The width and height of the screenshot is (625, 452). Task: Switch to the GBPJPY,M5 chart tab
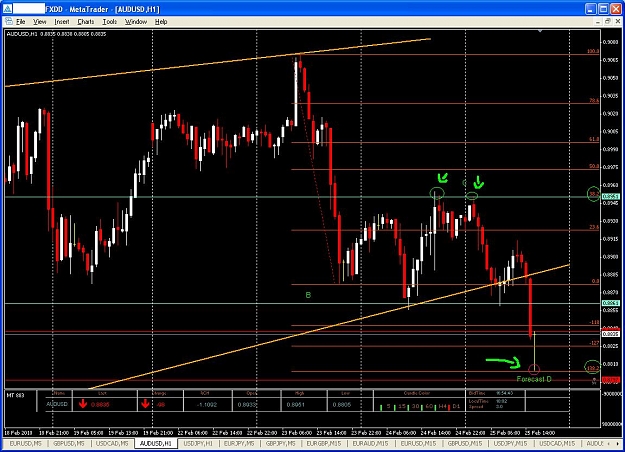pos(281,443)
